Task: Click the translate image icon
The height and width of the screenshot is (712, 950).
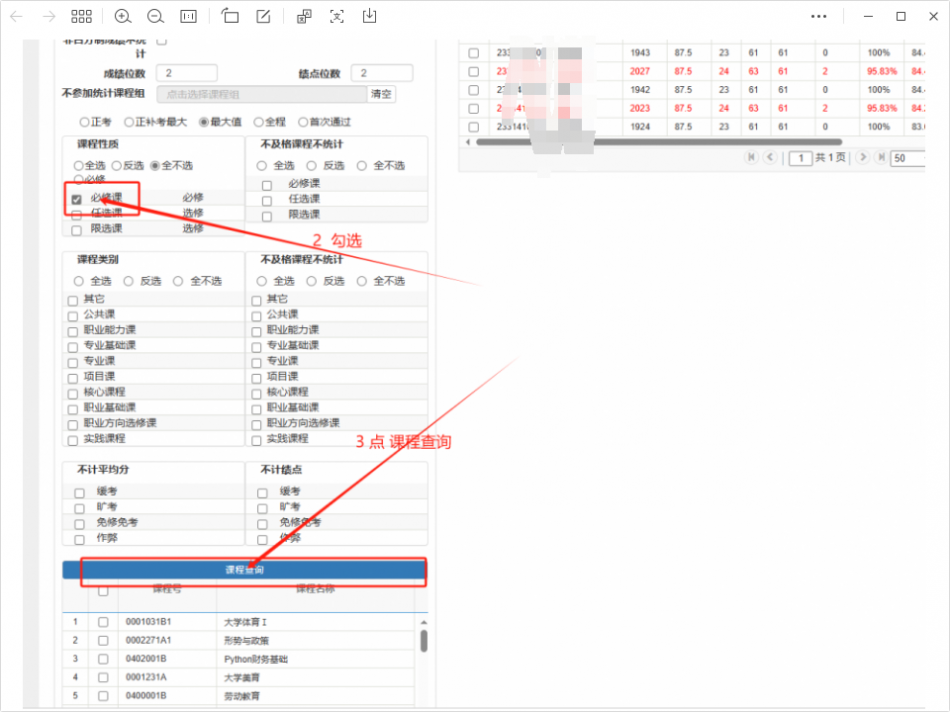Action: pyautogui.click(x=305, y=16)
